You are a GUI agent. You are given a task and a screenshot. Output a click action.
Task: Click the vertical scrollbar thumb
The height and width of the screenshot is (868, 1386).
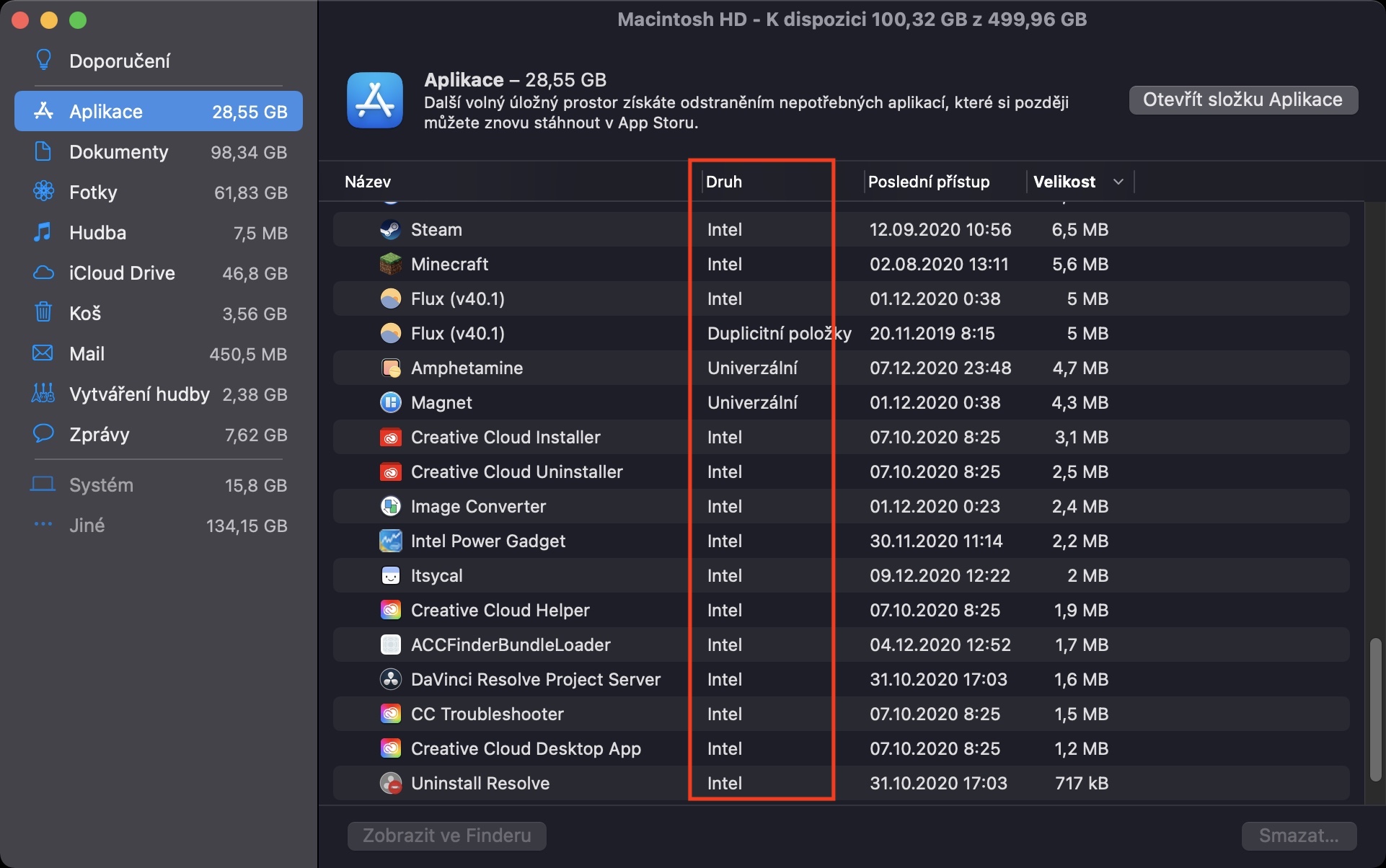(1375, 709)
